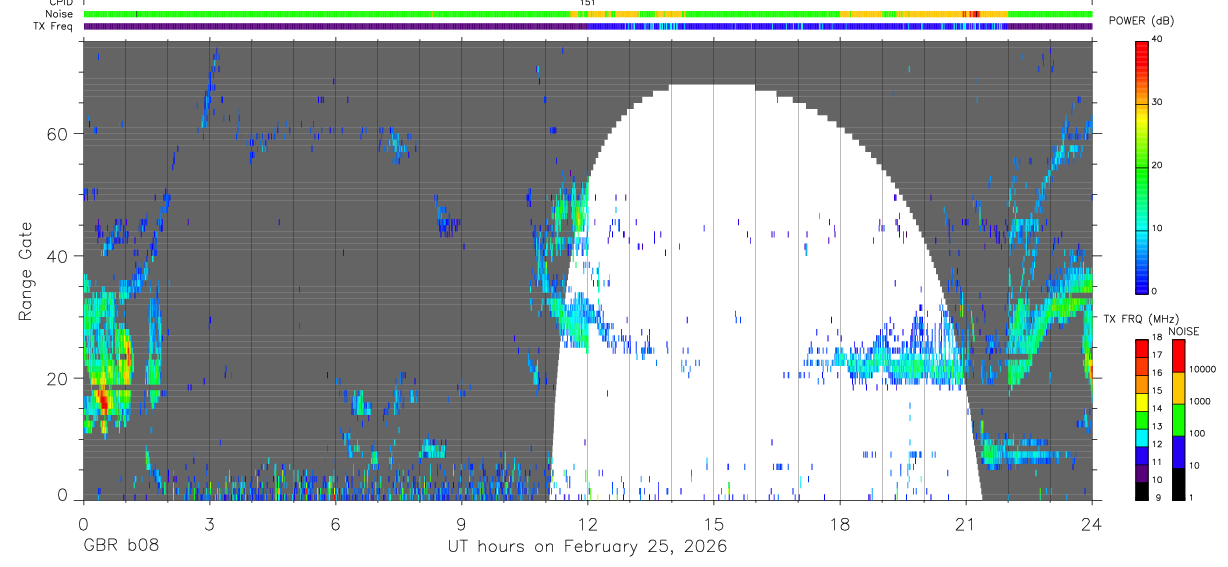
Task: Click the UT hours on February 25, 2026 title
Action: coord(587,546)
